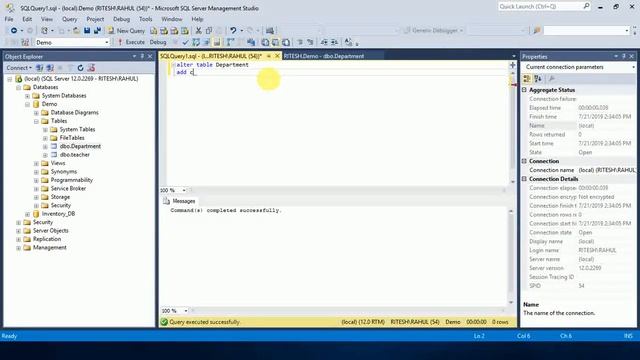
Task: Select the Server Objects folder
Action: (51, 231)
